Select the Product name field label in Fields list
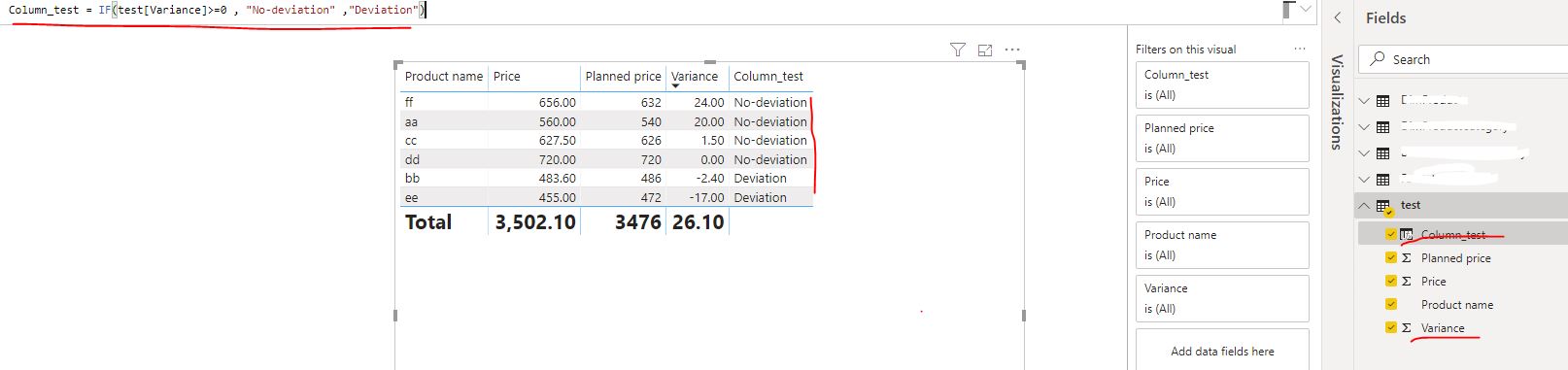Image resolution: width=1568 pixels, height=370 pixels. 1457,305
